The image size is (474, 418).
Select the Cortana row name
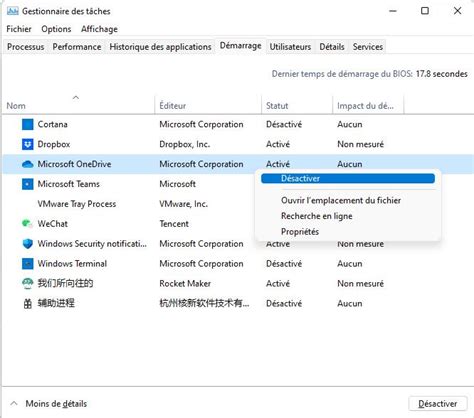pos(53,124)
